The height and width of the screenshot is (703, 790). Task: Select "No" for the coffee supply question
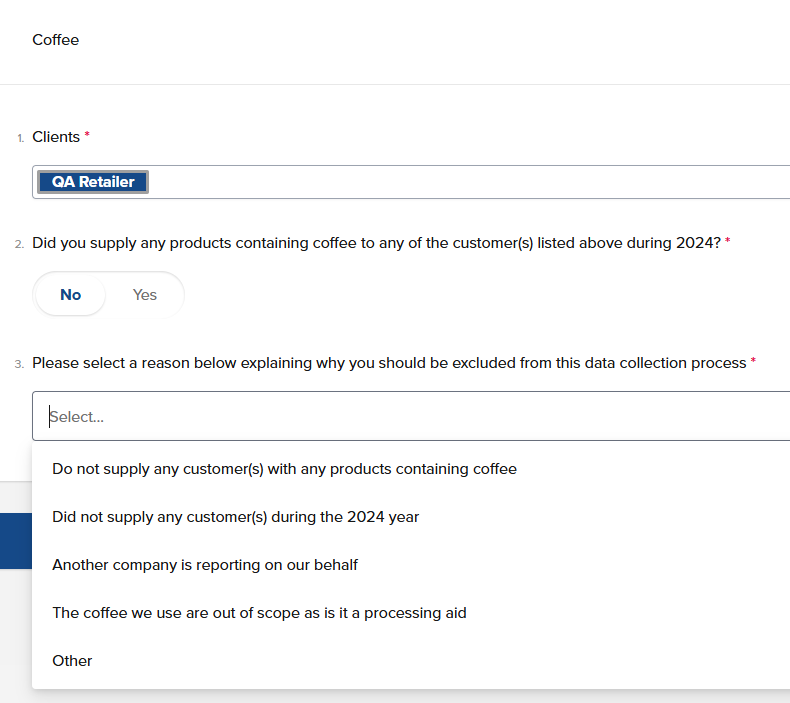coord(71,295)
